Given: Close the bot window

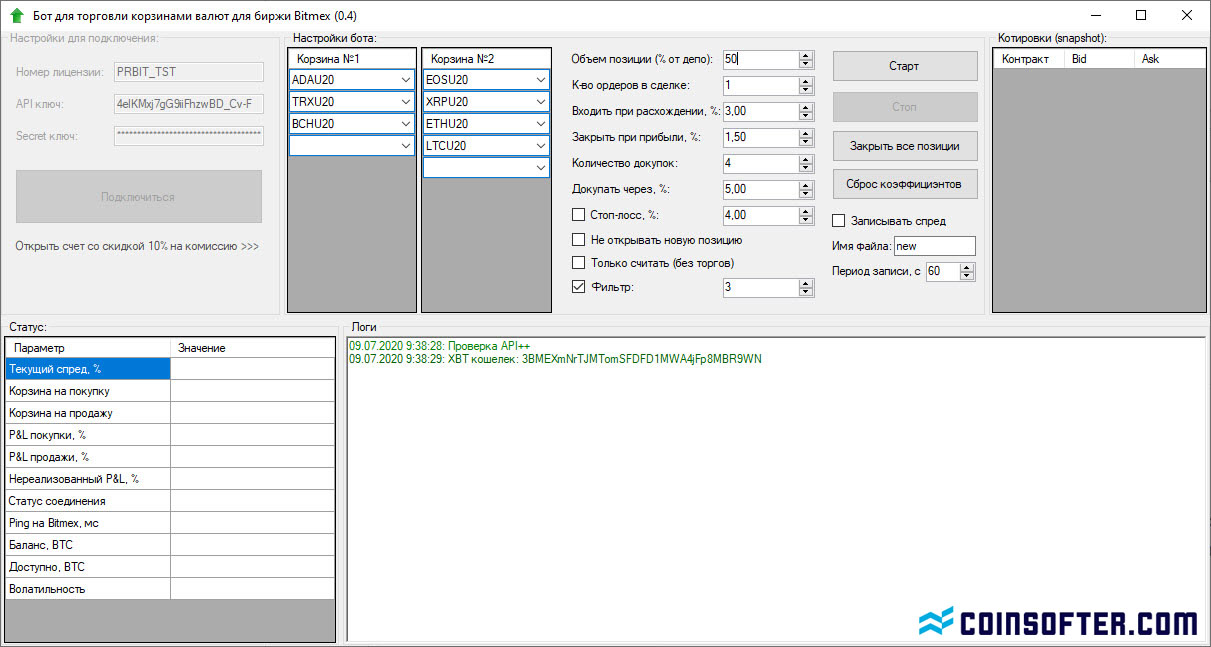Looking at the screenshot, I should click(x=1187, y=15).
